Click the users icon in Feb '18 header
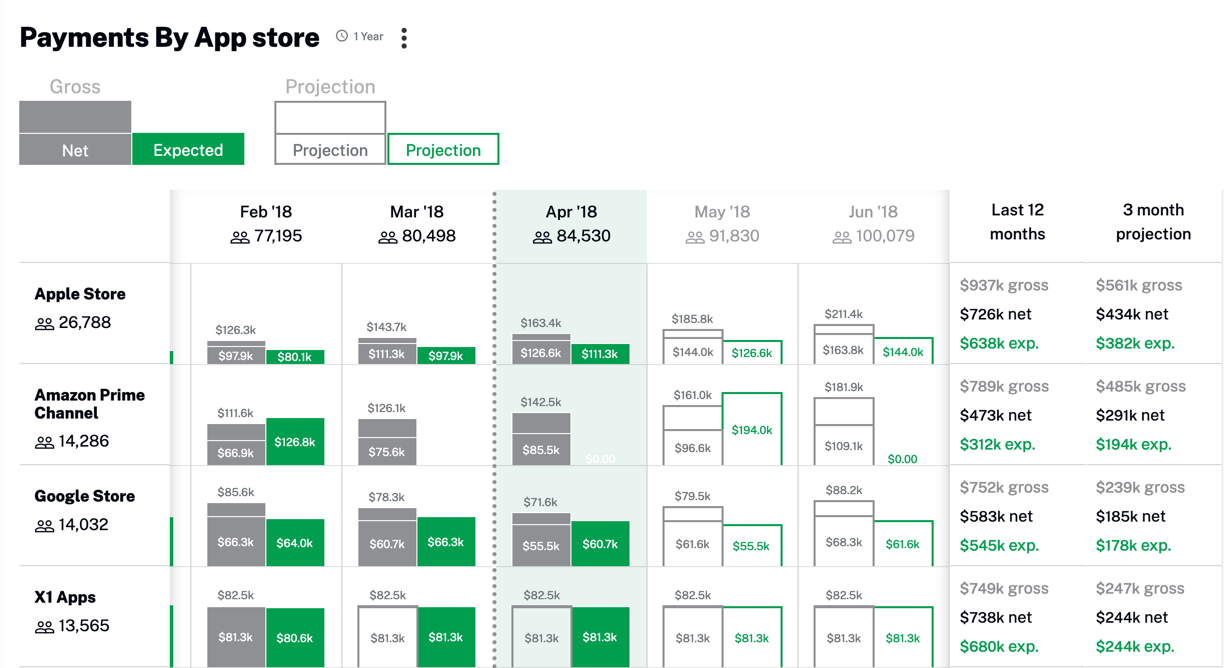 pyautogui.click(x=239, y=238)
